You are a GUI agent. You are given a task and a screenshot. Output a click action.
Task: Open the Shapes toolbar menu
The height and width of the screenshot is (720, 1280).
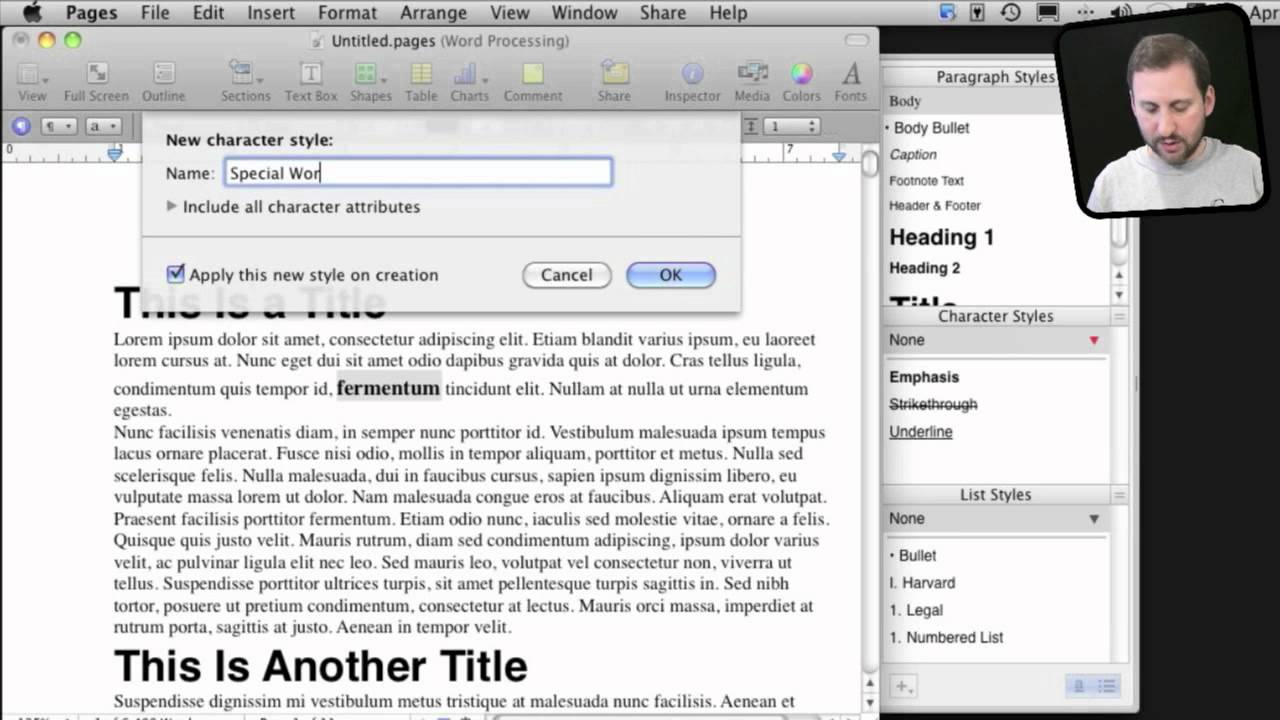pyautogui.click(x=370, y=82)
